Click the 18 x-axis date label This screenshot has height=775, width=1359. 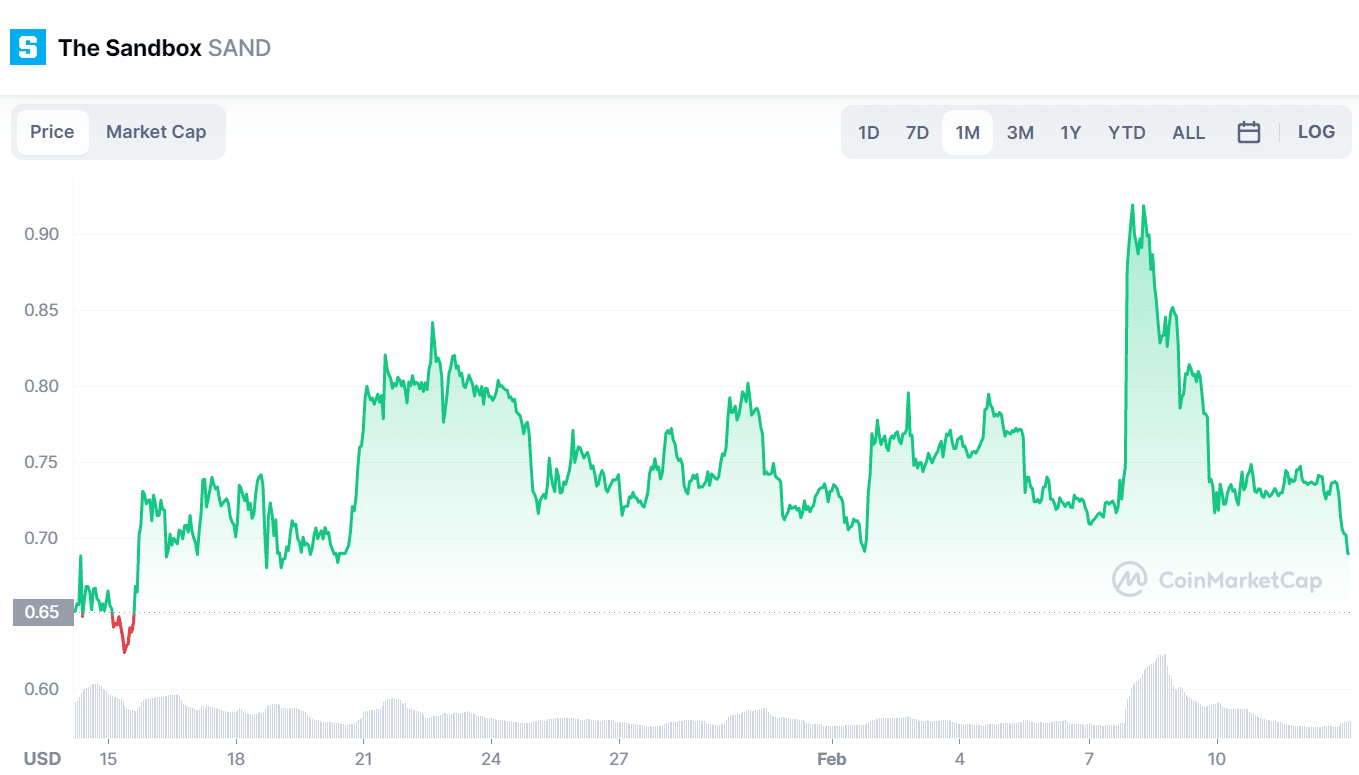click(x=236, y=759)
